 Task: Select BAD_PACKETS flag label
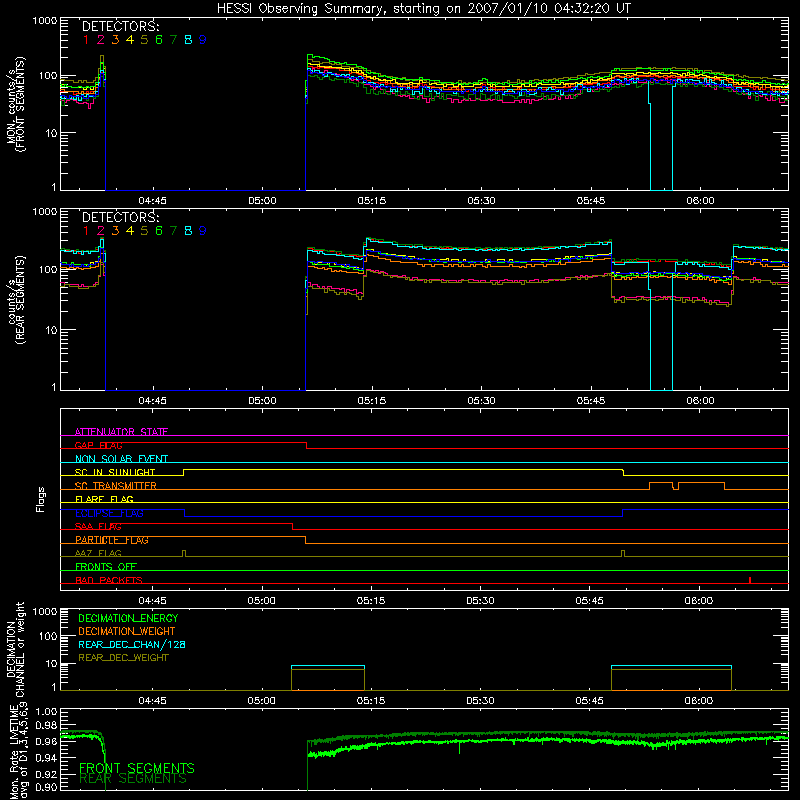[x=109, y=580]
